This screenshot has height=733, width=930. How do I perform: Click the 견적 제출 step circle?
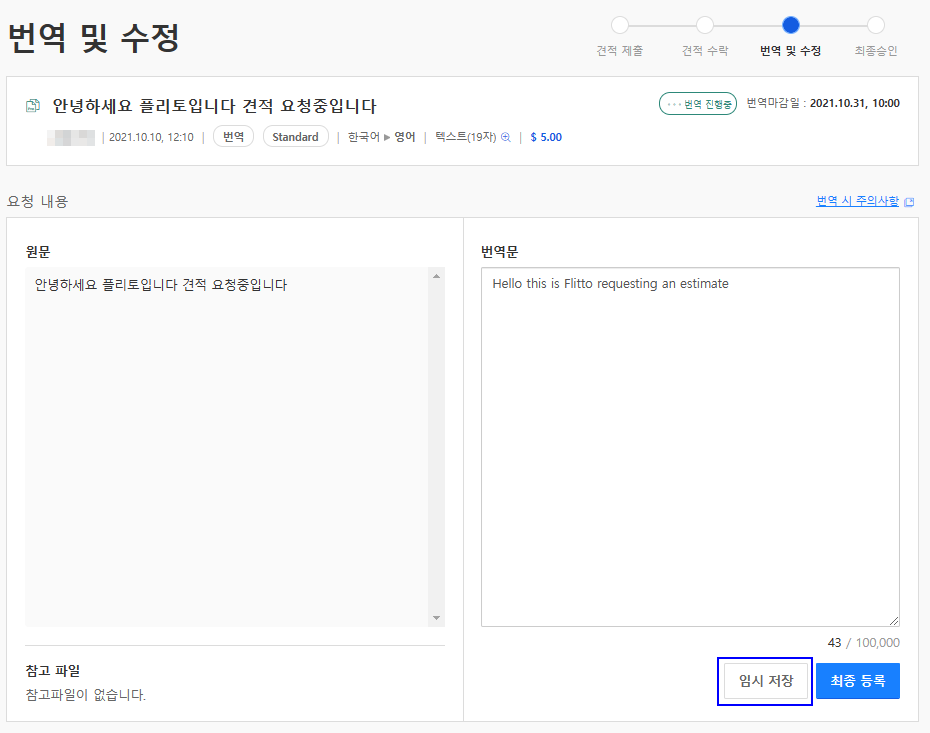point(620,25)
